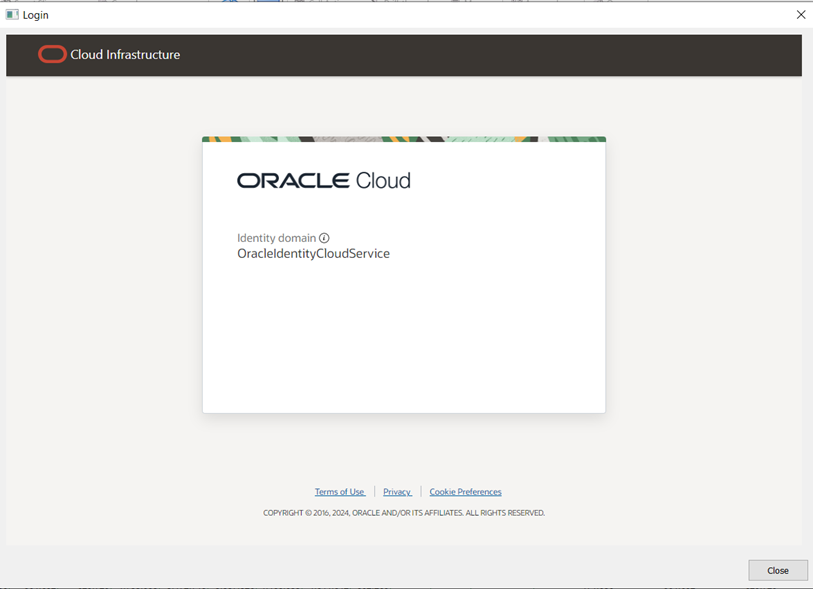
Task: Click the Login title text
Action: (35, 15)
